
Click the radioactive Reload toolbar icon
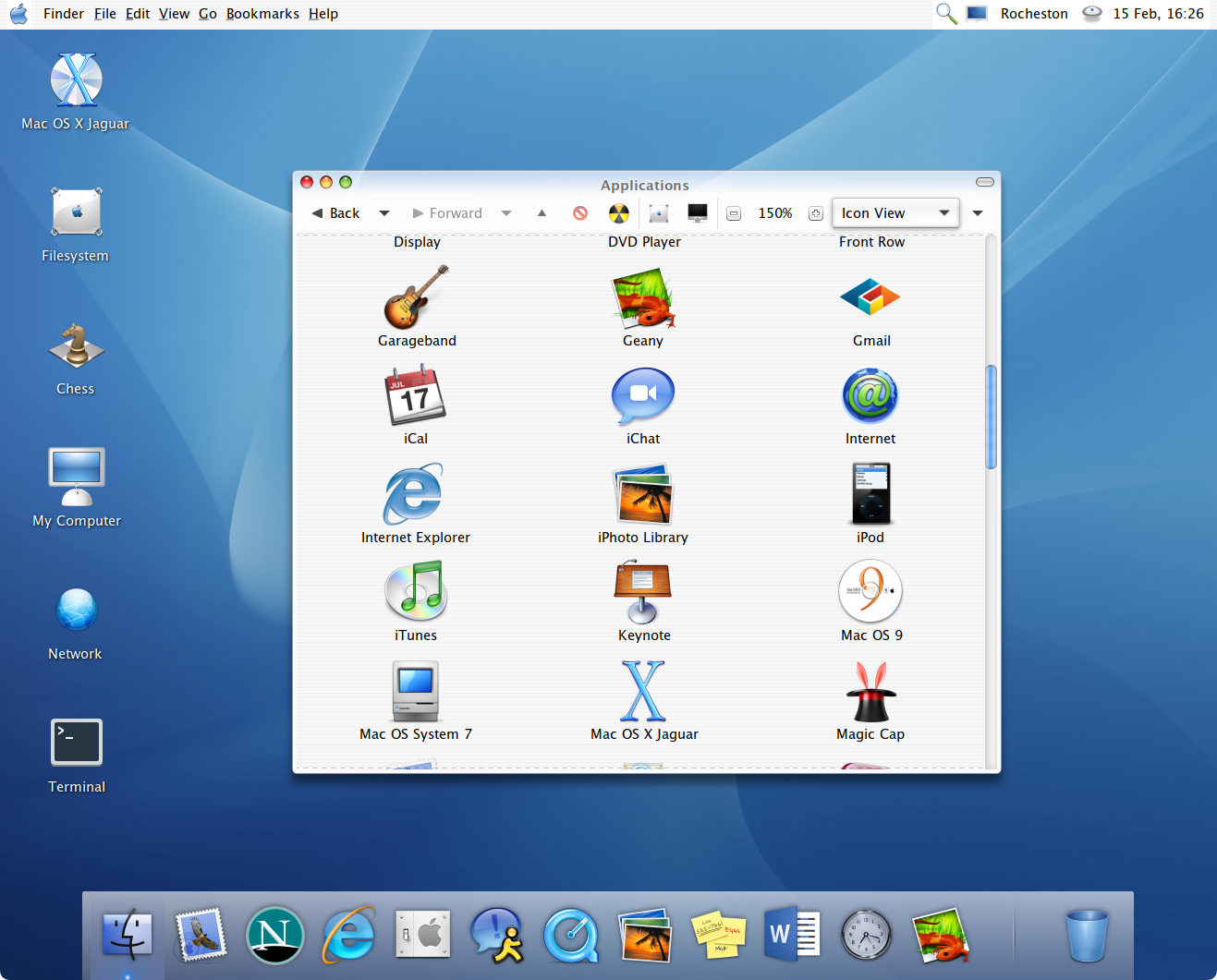(x=619, y=213)
